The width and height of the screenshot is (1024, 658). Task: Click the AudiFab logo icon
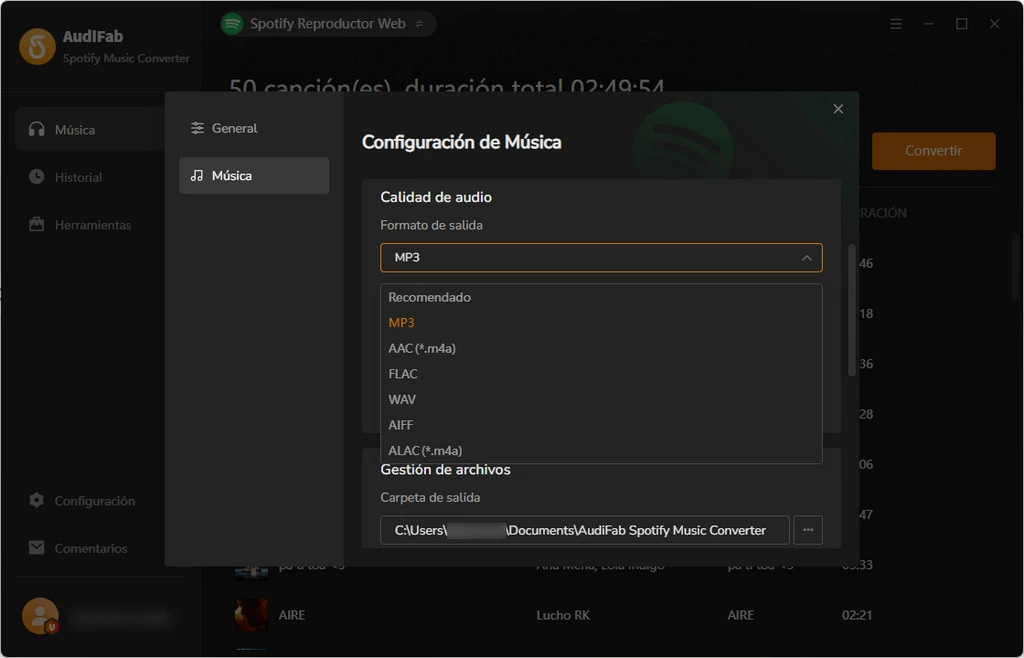[37, 46]
